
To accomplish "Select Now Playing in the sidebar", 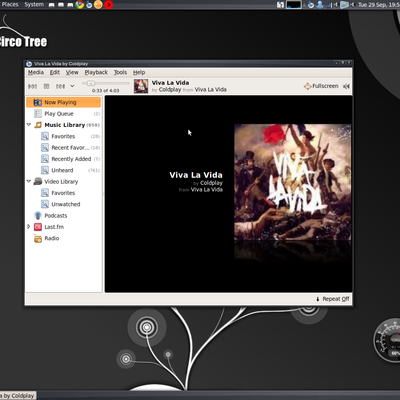I will [63, 102].
